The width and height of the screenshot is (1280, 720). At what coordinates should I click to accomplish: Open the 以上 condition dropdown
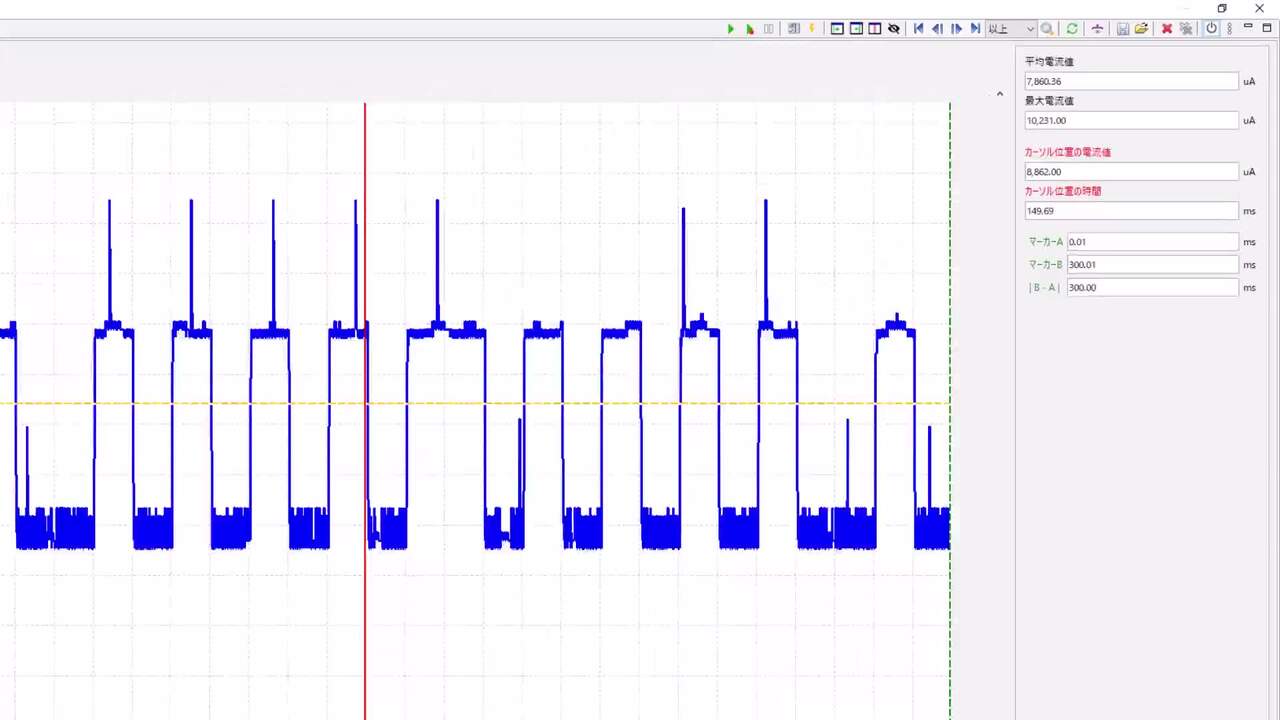click(x=1011, y=29)
